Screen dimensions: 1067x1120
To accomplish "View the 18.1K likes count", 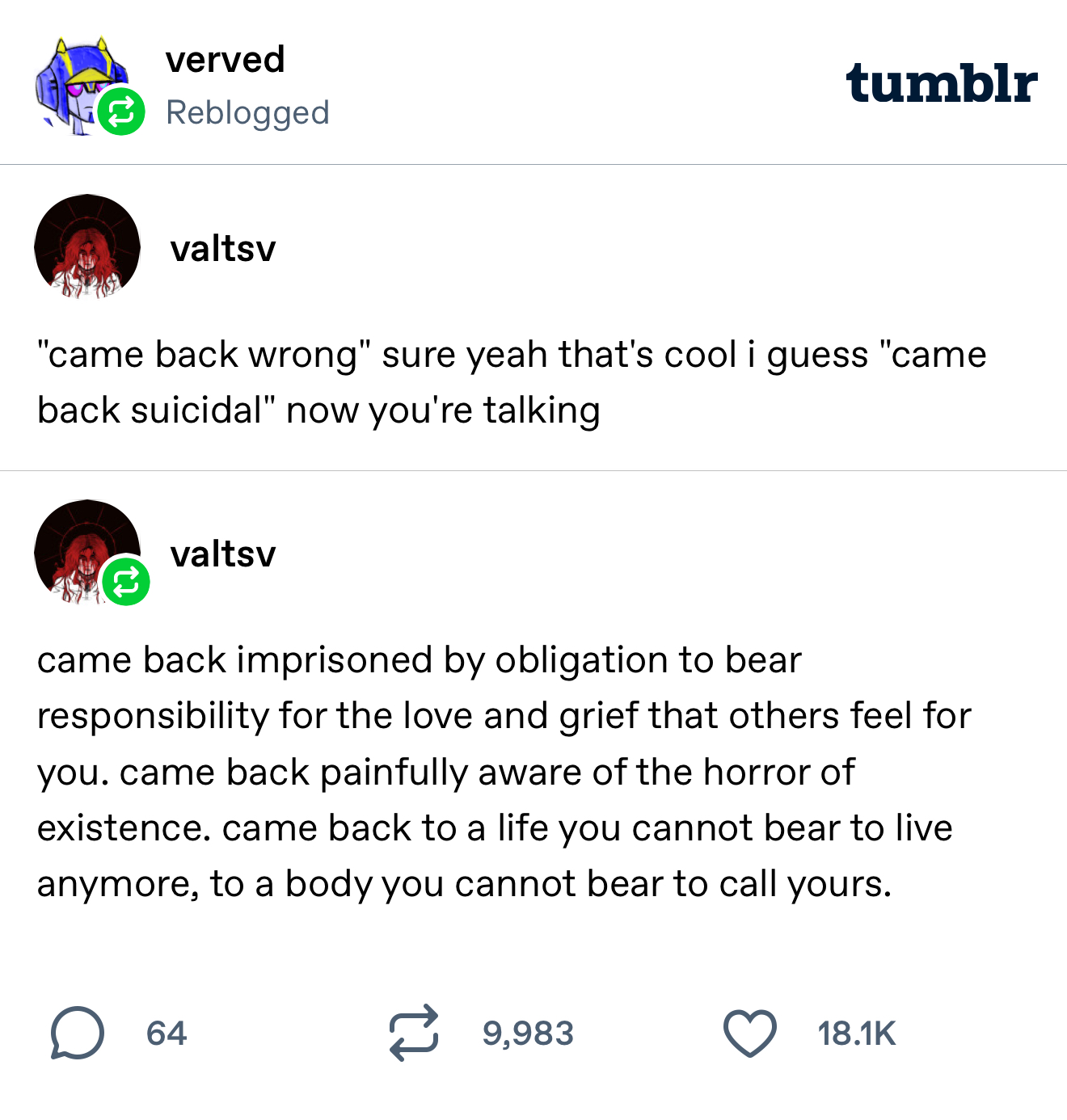I will (856, 1034).
